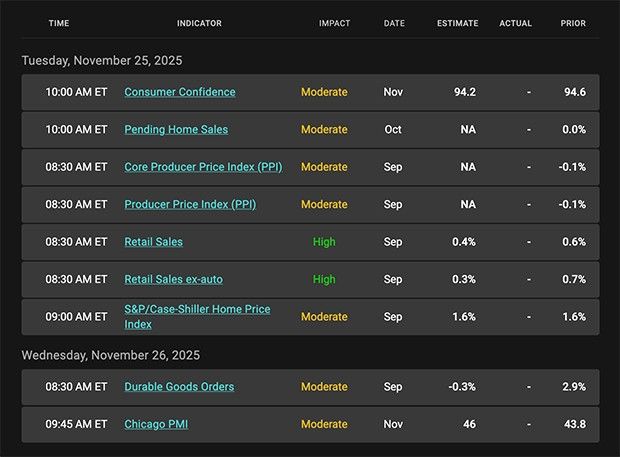The width and height of the screenshot is (620, 457).
Task: Open the Durable Goods Orders link
Action: click(179, 387)
